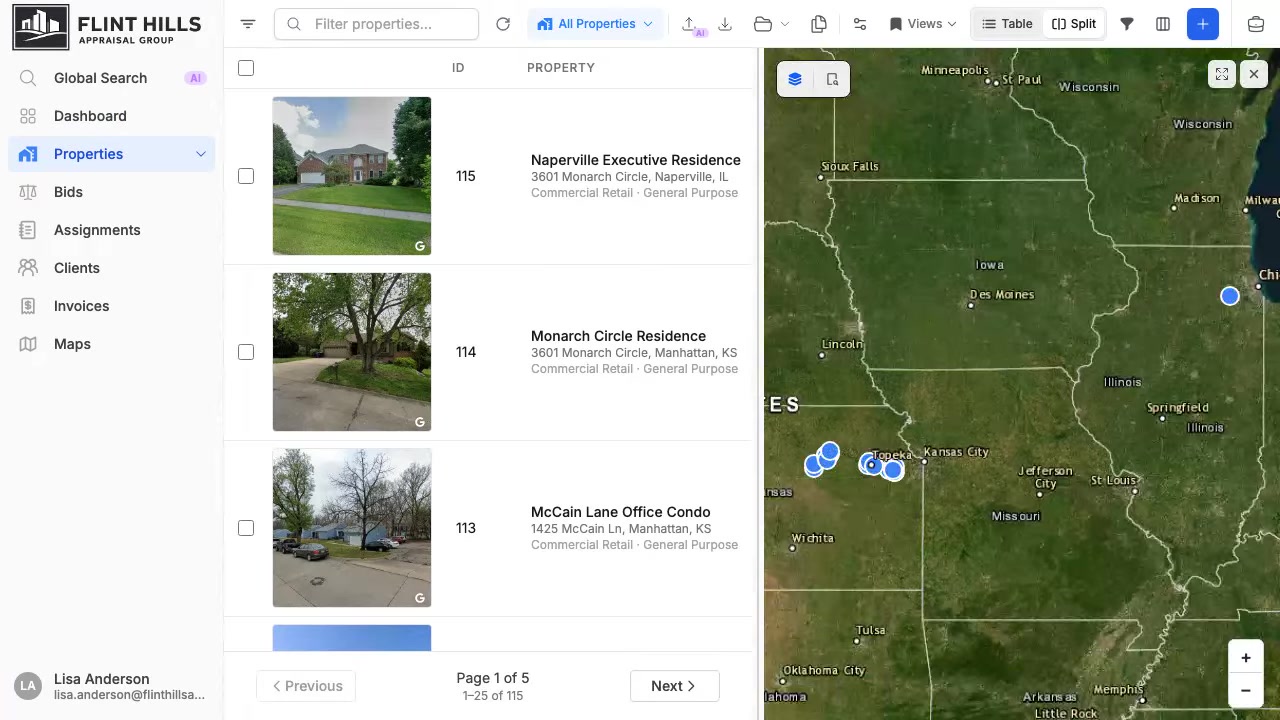Open the funnel filter icon
This screenshot has height=720, width=1280.
[x=1127, y=24]
